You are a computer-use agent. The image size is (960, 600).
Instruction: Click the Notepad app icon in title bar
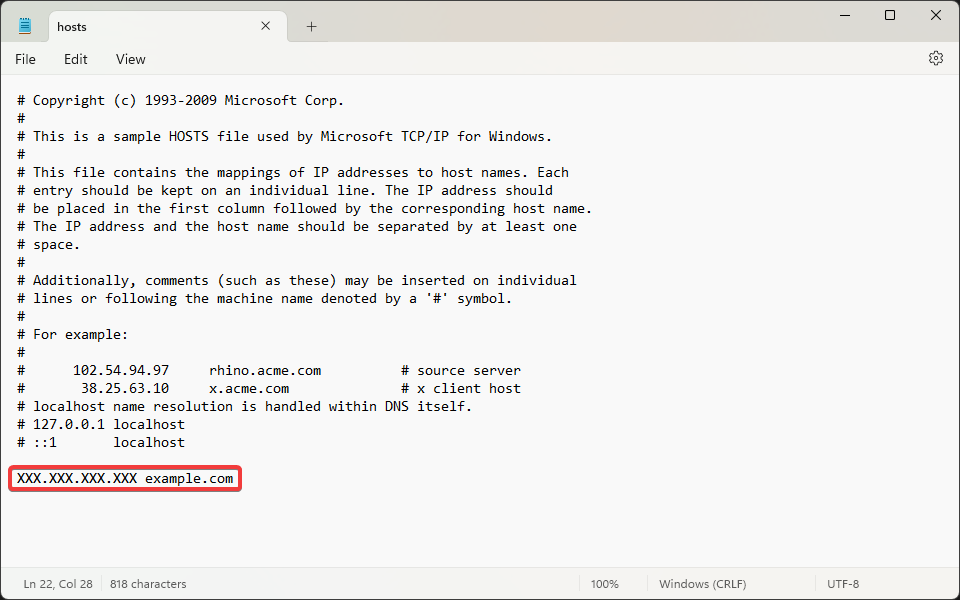click(x=25, y=27)
